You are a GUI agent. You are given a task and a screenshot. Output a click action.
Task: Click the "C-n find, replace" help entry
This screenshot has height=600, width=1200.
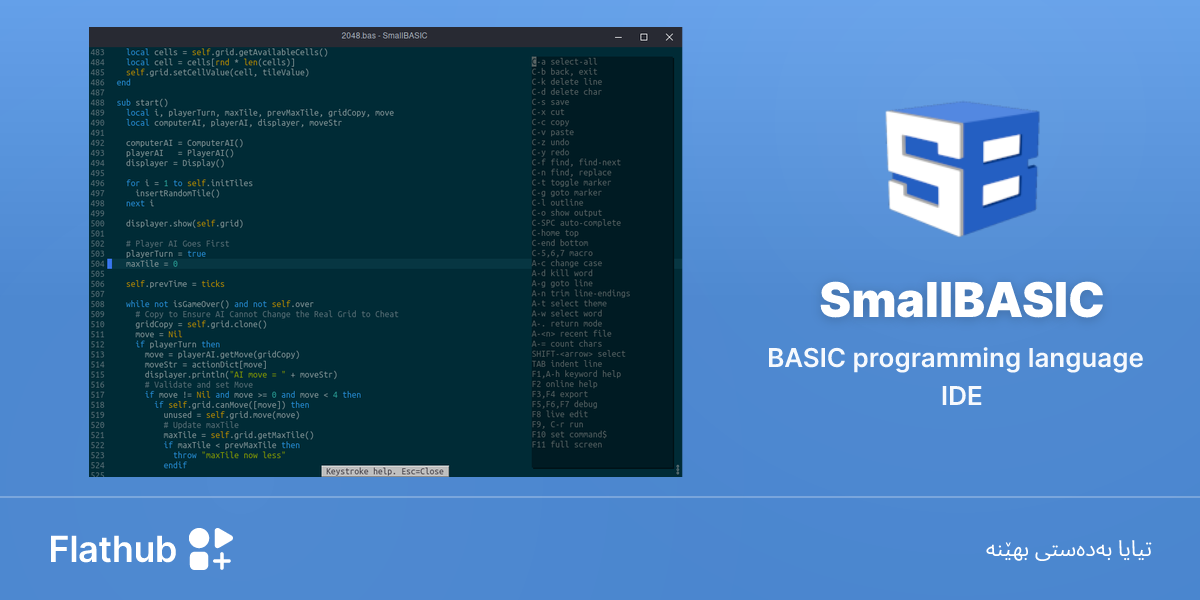pos(571,172)
